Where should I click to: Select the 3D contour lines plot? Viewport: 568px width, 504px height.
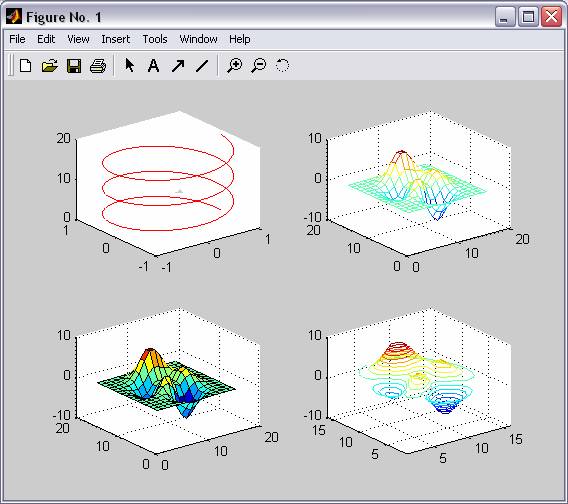(417, 377)
